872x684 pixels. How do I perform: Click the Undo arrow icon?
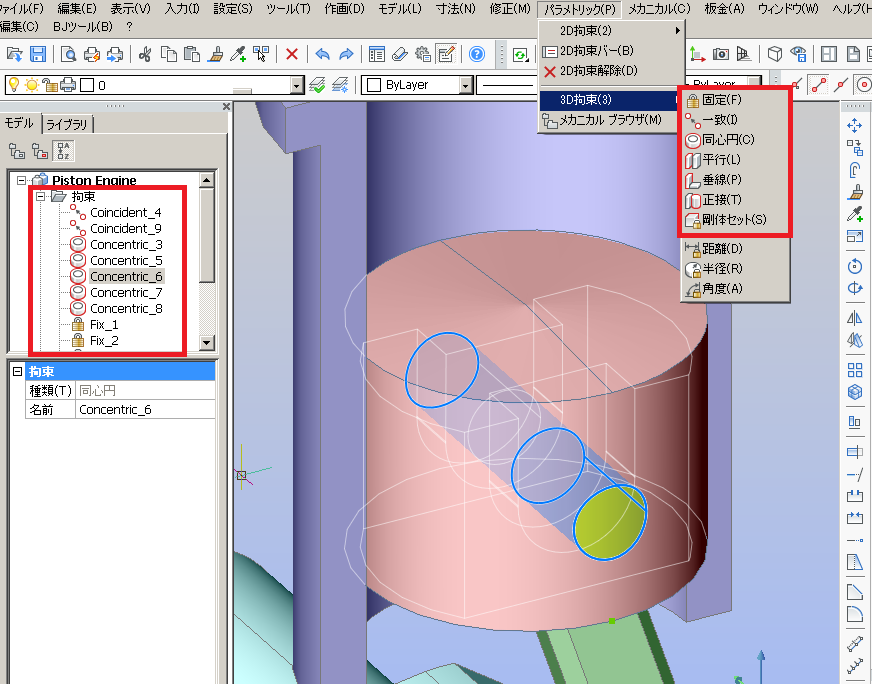coord(322,54)
